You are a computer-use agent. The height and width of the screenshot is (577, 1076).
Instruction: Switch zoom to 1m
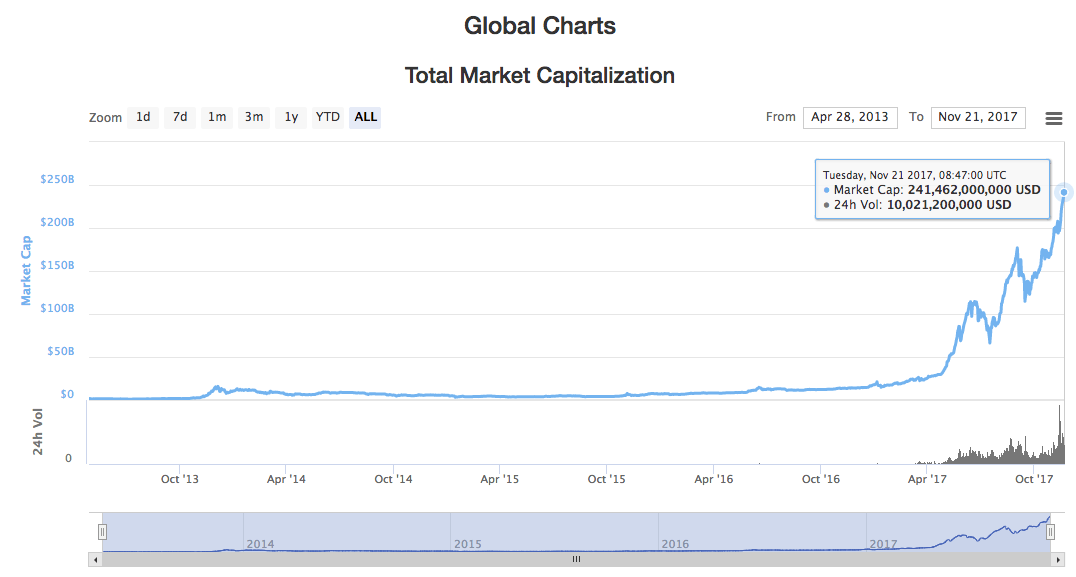tap(217, 117)
